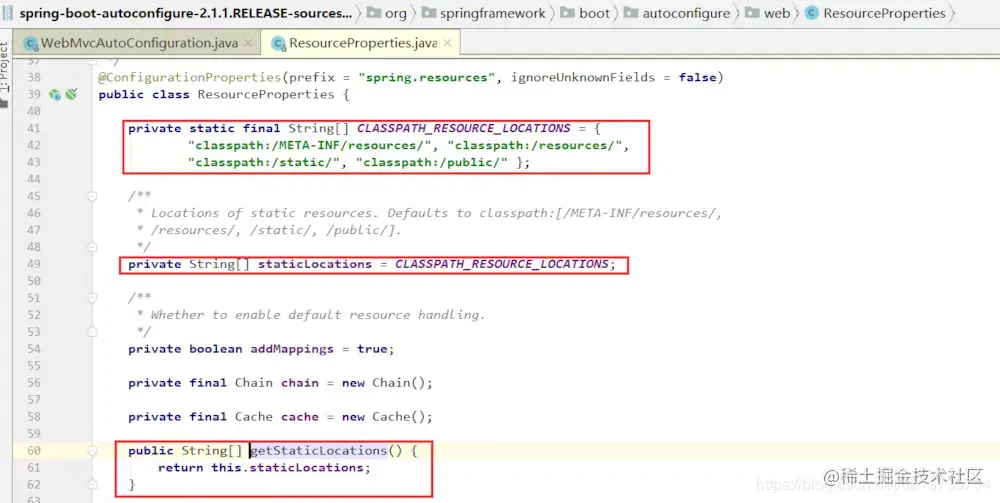Click fold end marker at line 62

pos(92,485)
